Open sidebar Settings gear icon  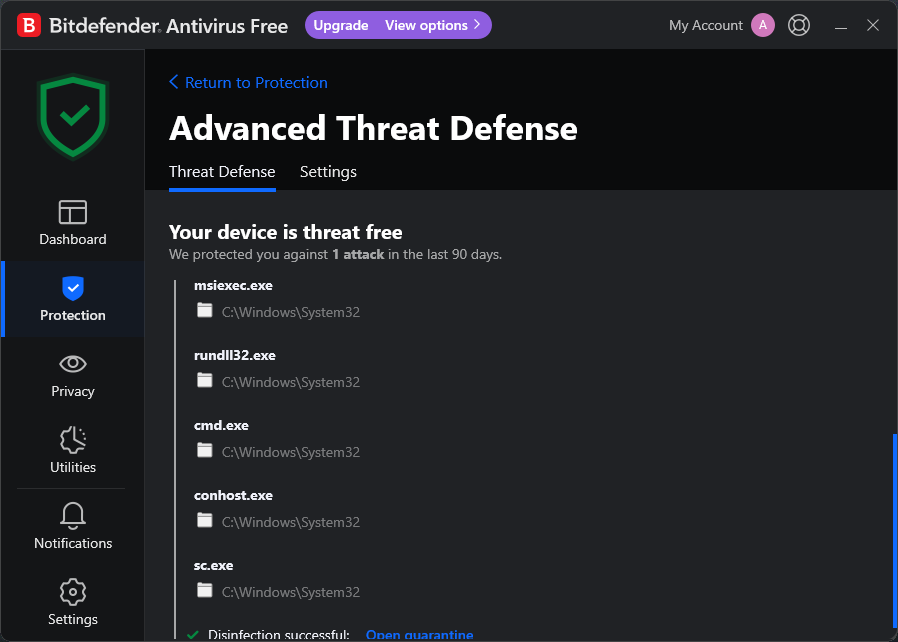(x=73, y=592)
